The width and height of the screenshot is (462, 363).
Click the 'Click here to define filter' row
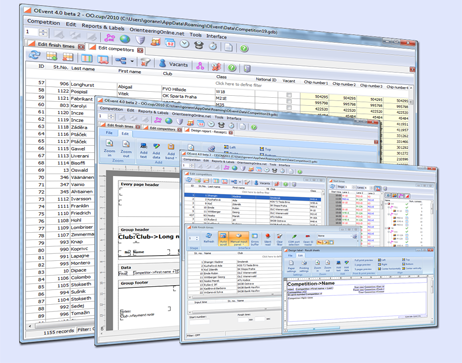[x=238, y=84]
